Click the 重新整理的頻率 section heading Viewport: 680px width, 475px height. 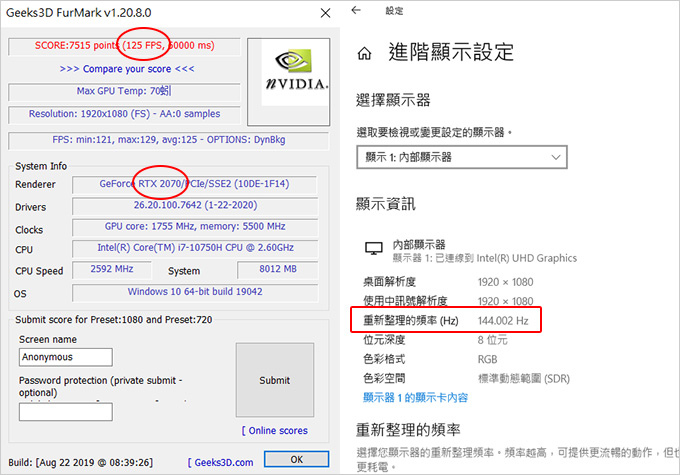408,430
